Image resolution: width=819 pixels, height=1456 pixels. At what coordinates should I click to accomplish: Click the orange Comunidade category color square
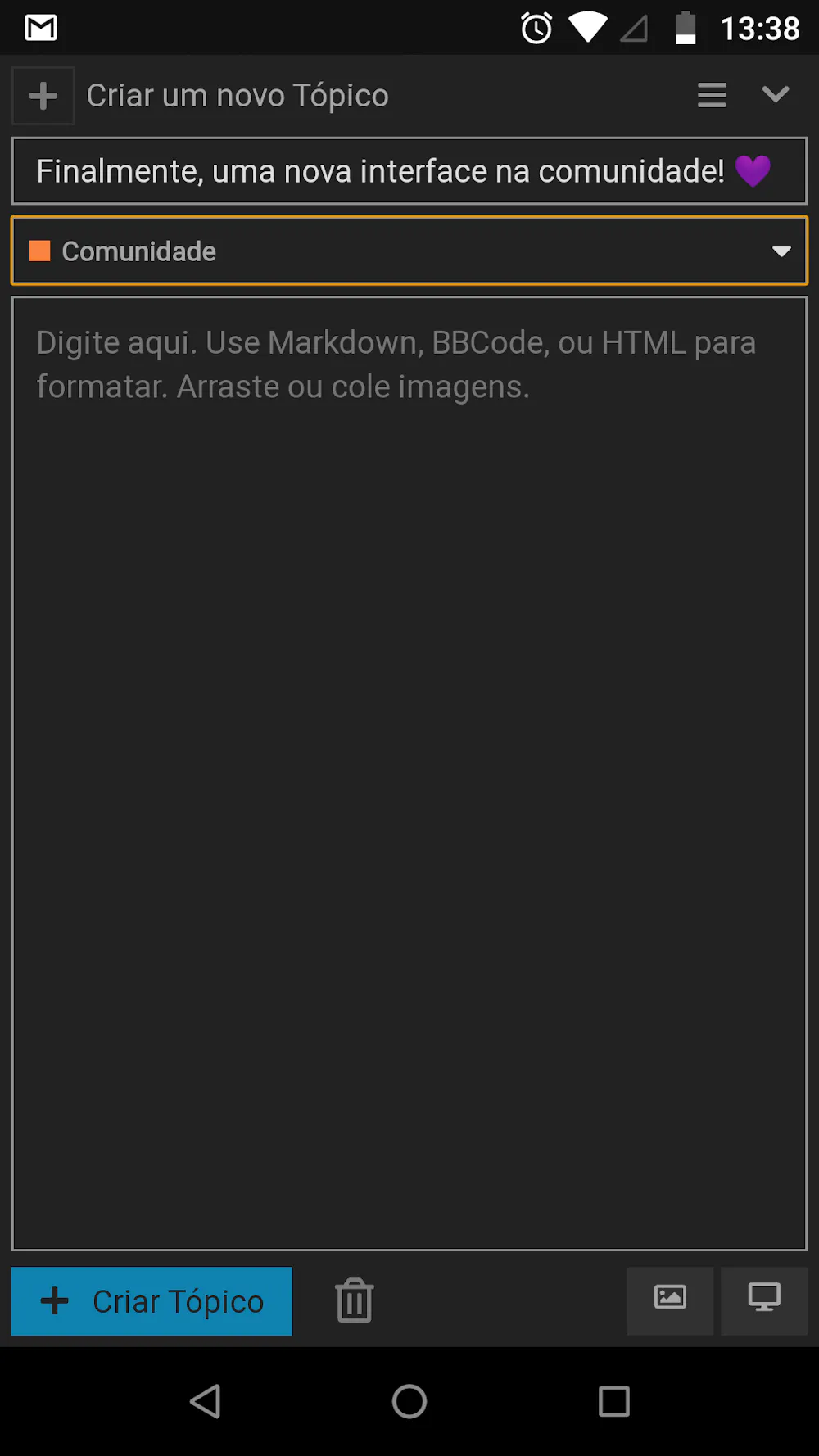(40, 251)
